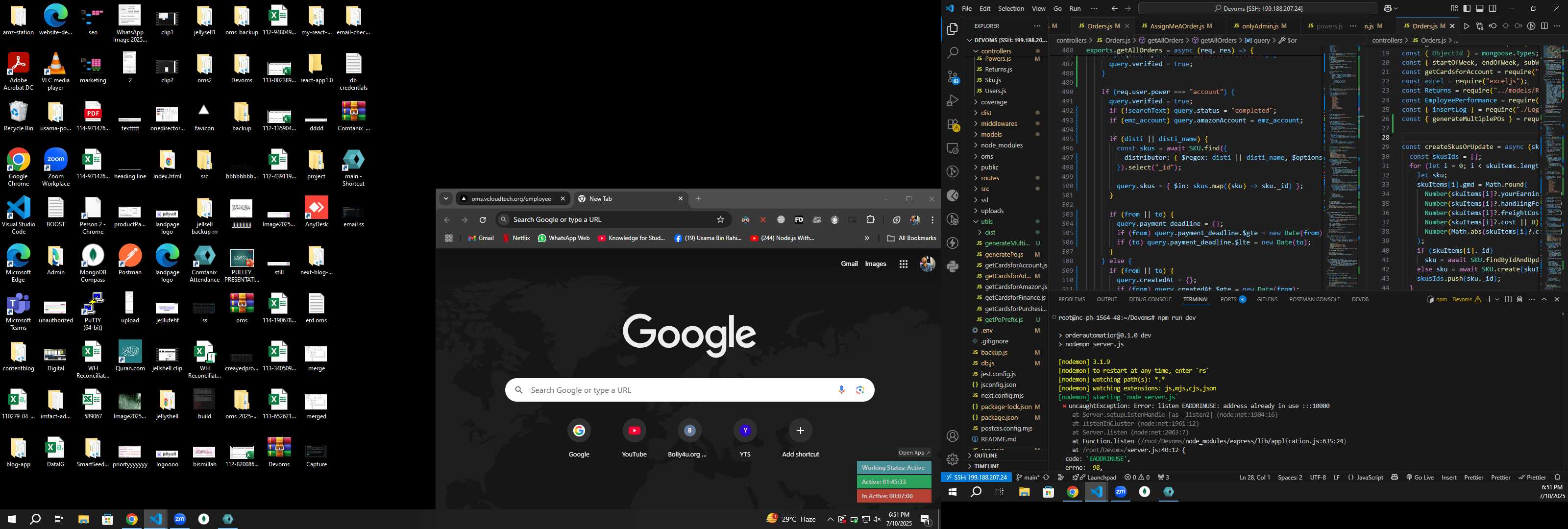The height and width of the screenshot is (529, 1568).
Task: Reload the page in Chrome
Action: pyautogui.click(x=483, y=220)
